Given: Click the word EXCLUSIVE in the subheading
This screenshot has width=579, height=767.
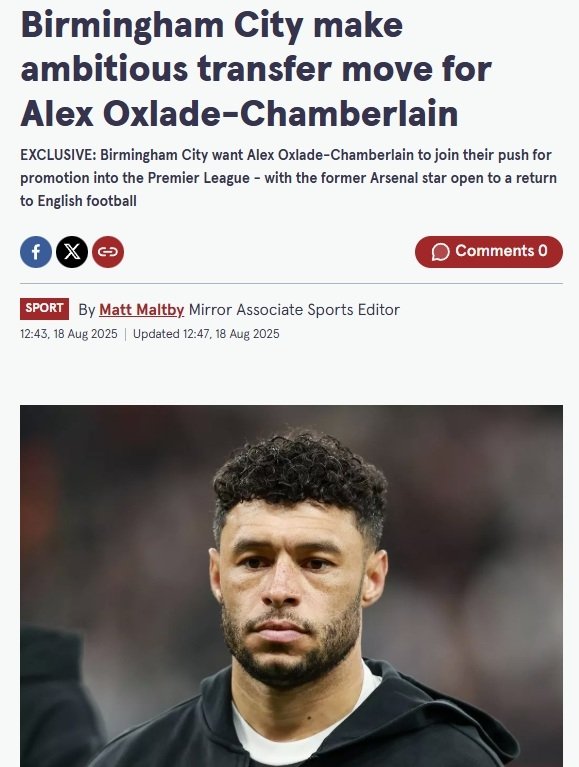Looking at the screenshot, I should [x=58, y=155].
